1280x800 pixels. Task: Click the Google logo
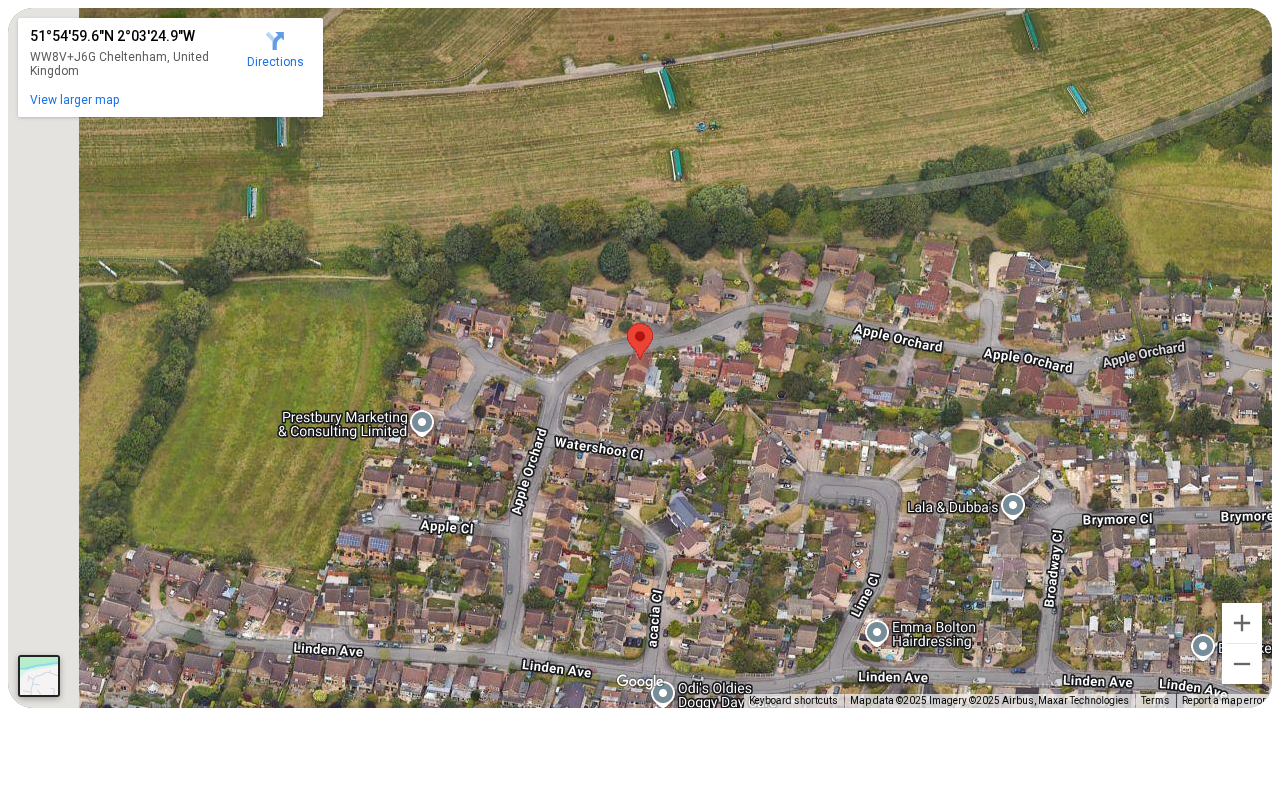click(640, 682)
